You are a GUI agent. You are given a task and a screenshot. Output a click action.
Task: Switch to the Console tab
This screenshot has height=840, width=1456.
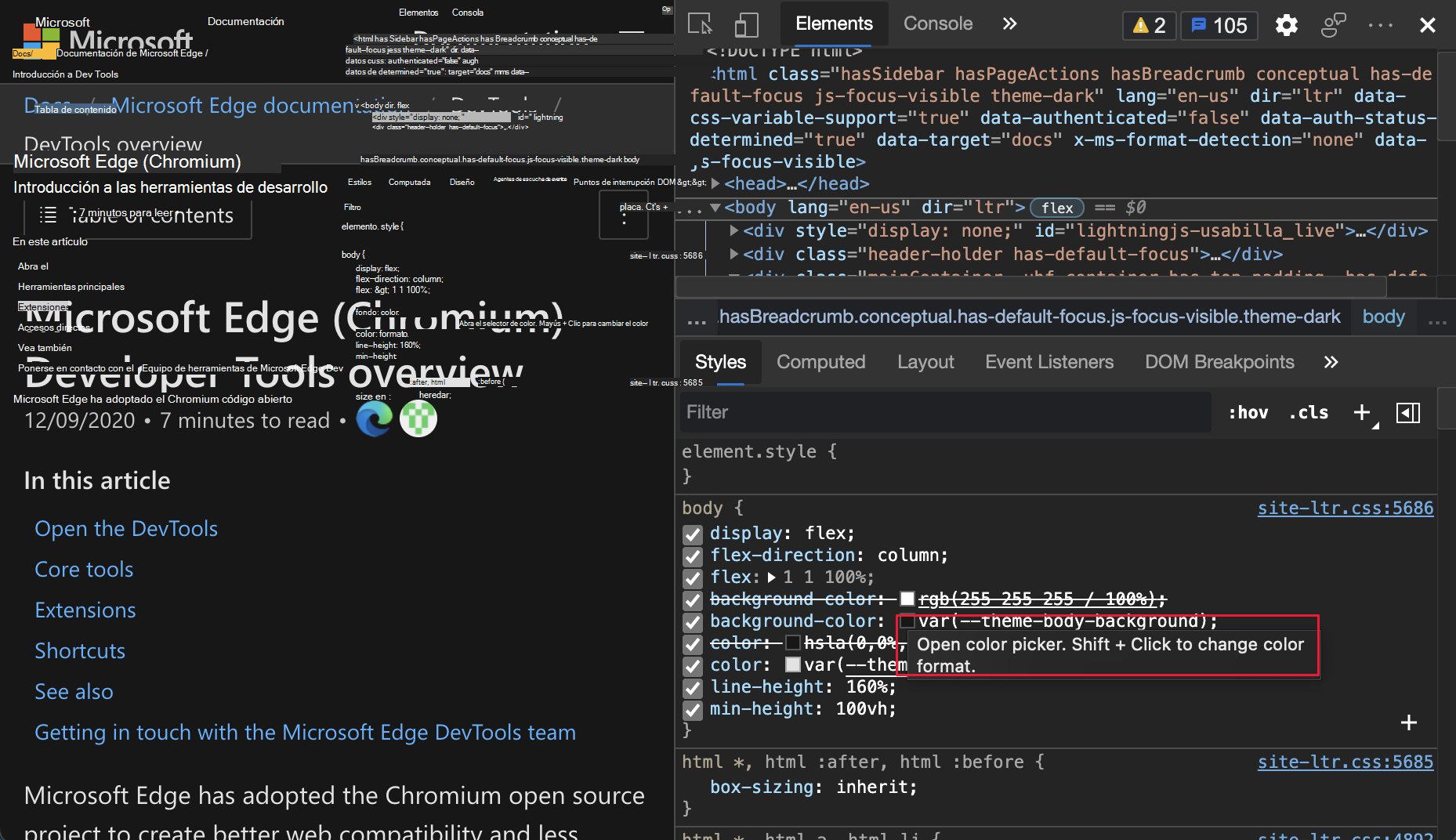pos(938,24)
